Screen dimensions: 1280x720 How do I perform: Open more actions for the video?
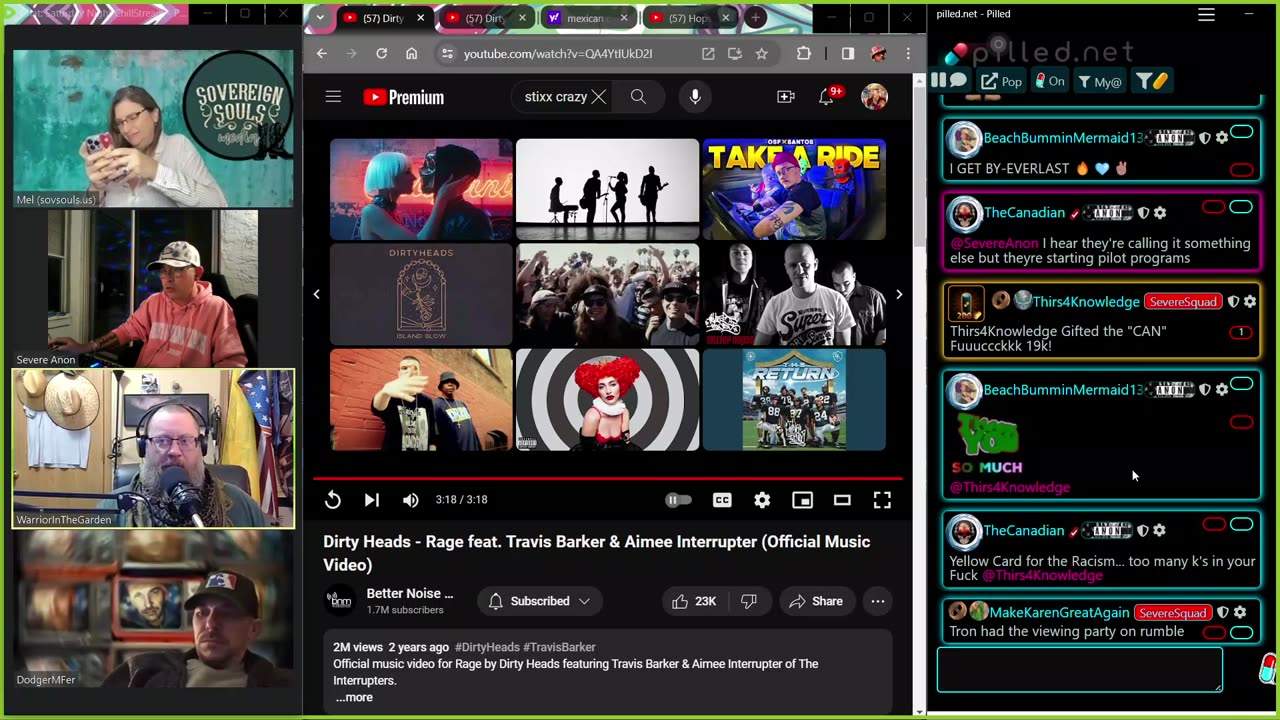(877, 601)
